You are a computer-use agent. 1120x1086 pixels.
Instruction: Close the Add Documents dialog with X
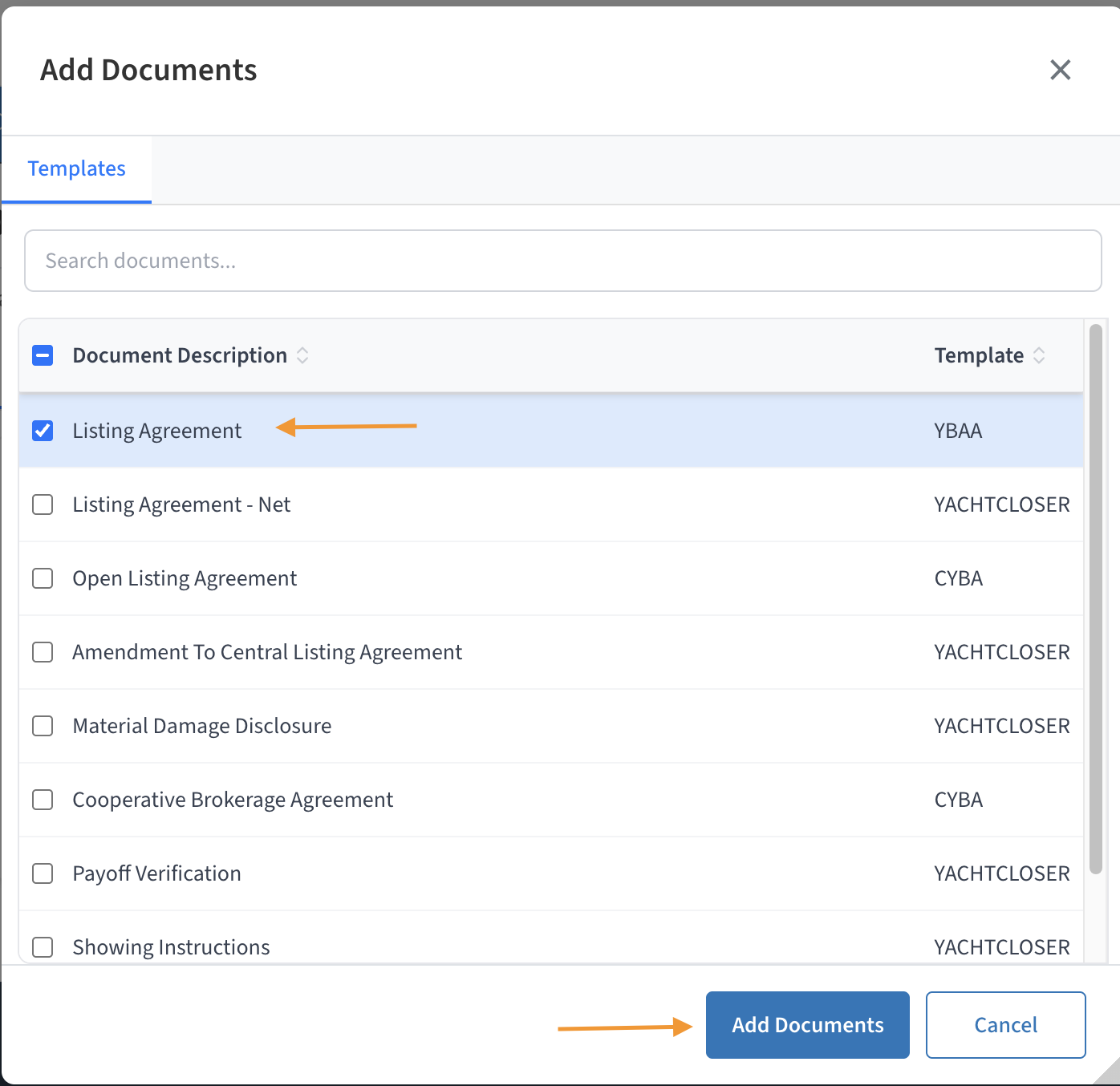tap(1060, 70)
